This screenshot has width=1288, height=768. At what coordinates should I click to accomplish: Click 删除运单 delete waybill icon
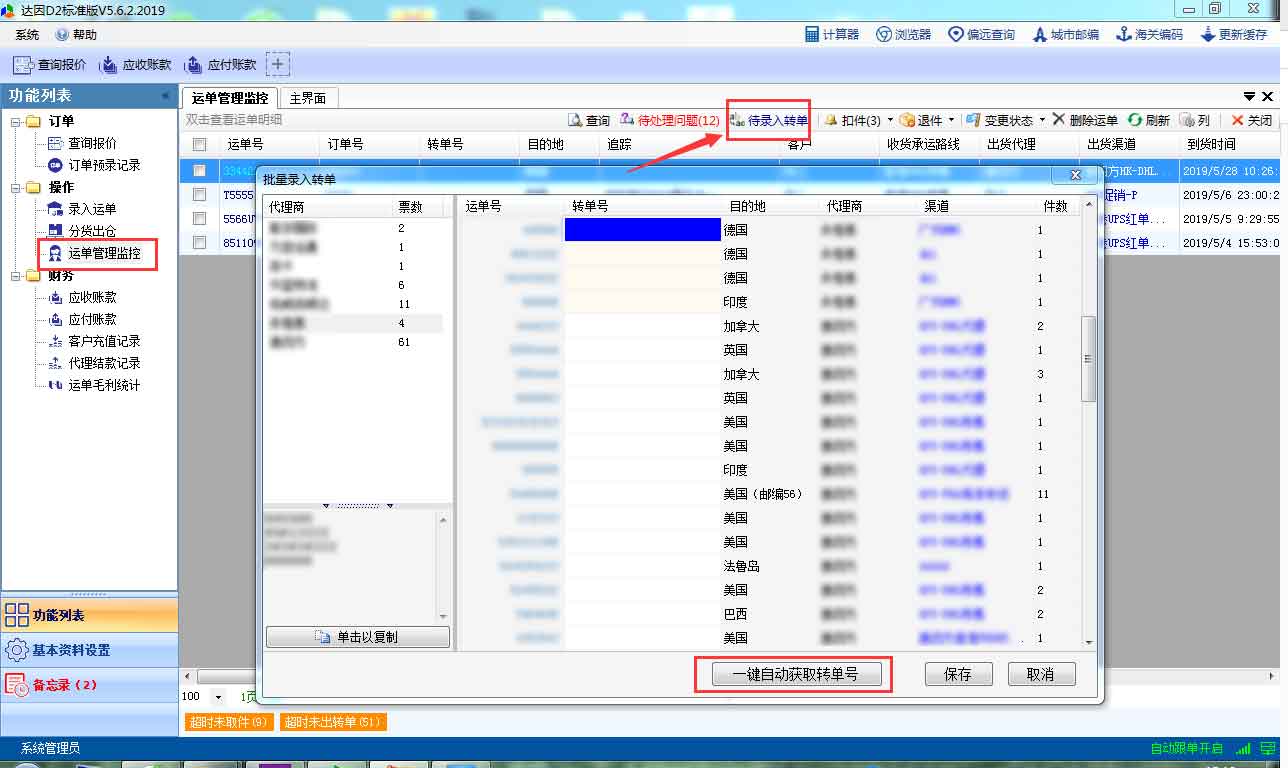(x=1084, y=120)
